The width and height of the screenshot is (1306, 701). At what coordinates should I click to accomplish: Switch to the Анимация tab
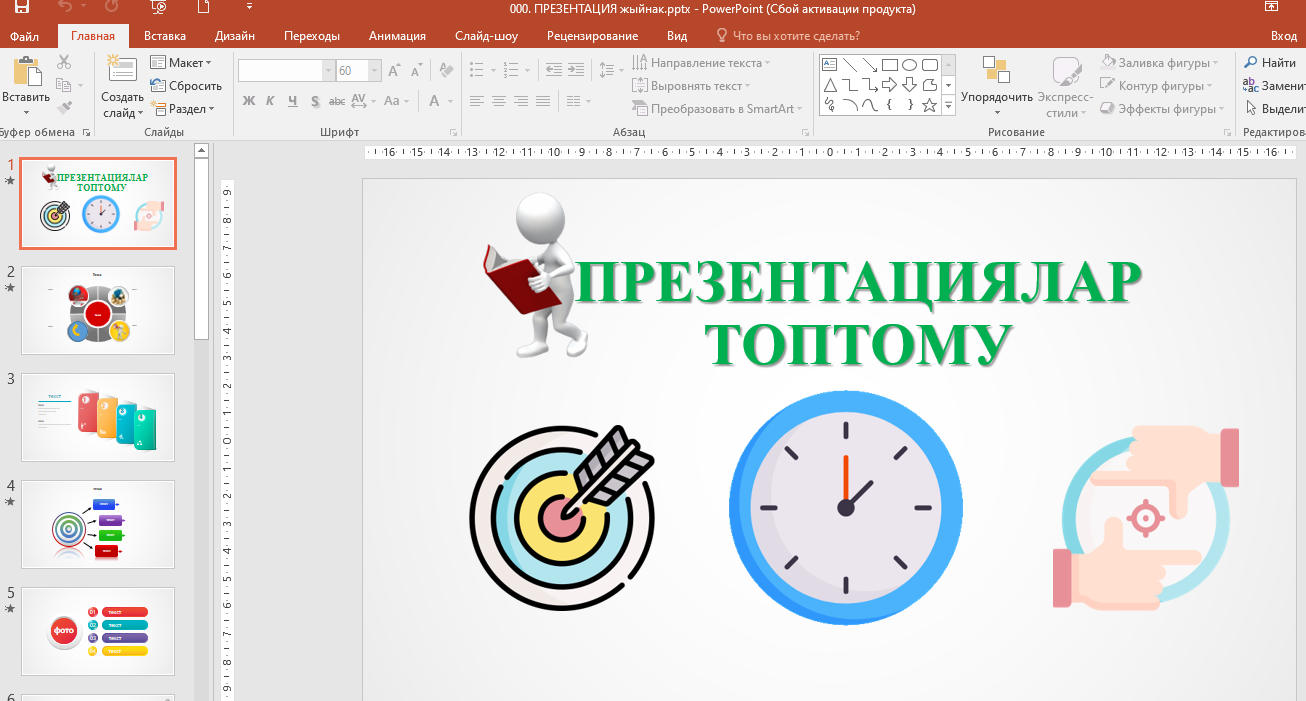tap(397, 36)
